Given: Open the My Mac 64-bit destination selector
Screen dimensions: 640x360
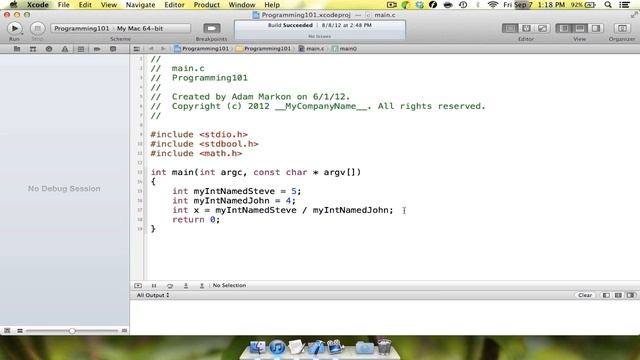Looking at the screenshot, I should click(x=140, y=28).
